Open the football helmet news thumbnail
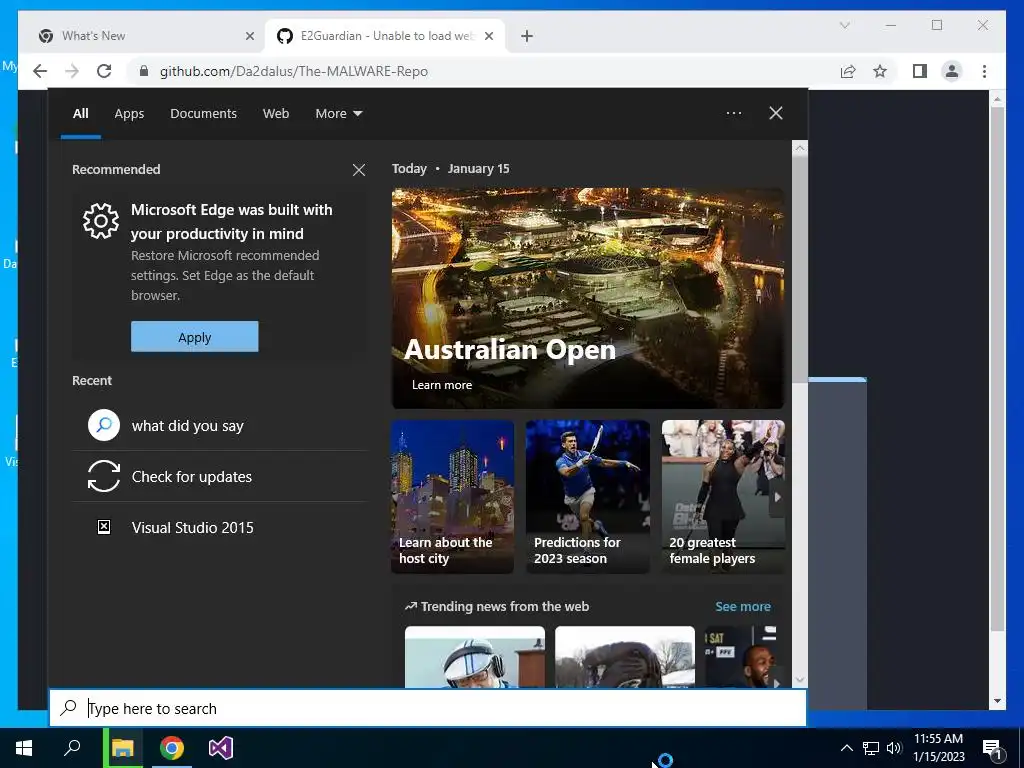The image size is (1024, 768). point(475,657)
